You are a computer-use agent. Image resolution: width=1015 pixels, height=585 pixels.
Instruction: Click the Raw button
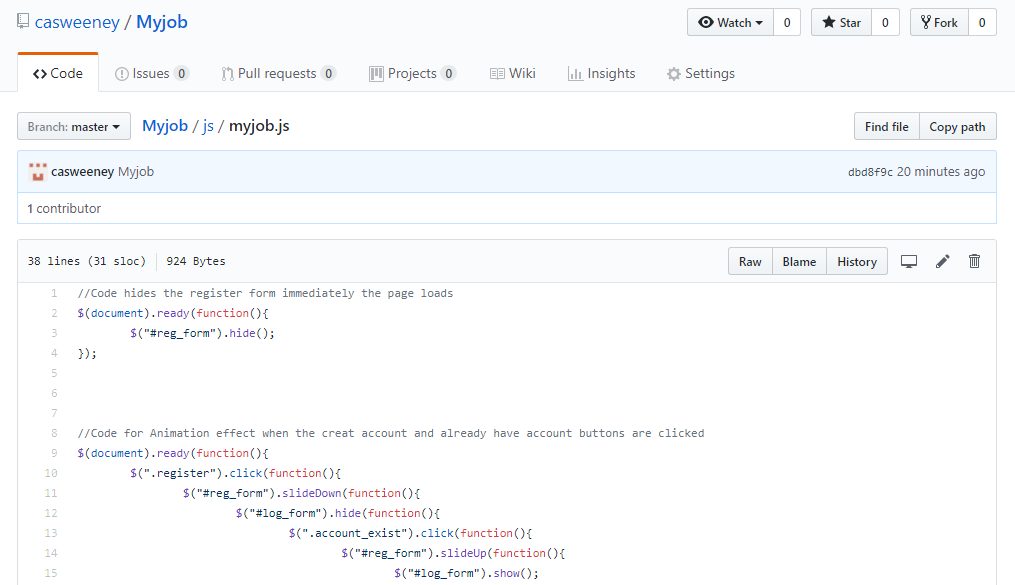[x=750, y=262]
